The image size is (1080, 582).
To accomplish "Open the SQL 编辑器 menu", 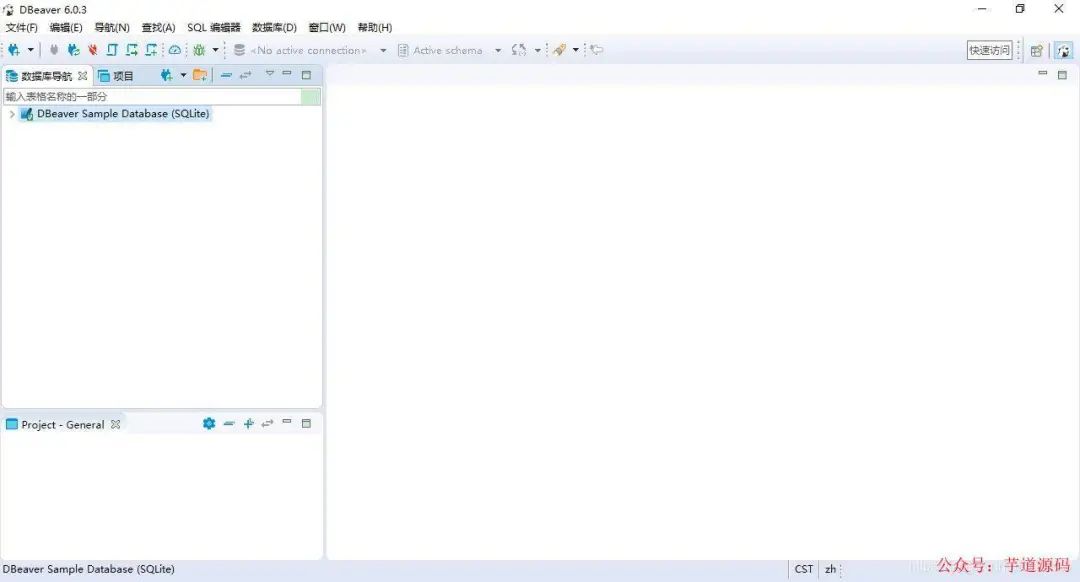I will [214, 28].
